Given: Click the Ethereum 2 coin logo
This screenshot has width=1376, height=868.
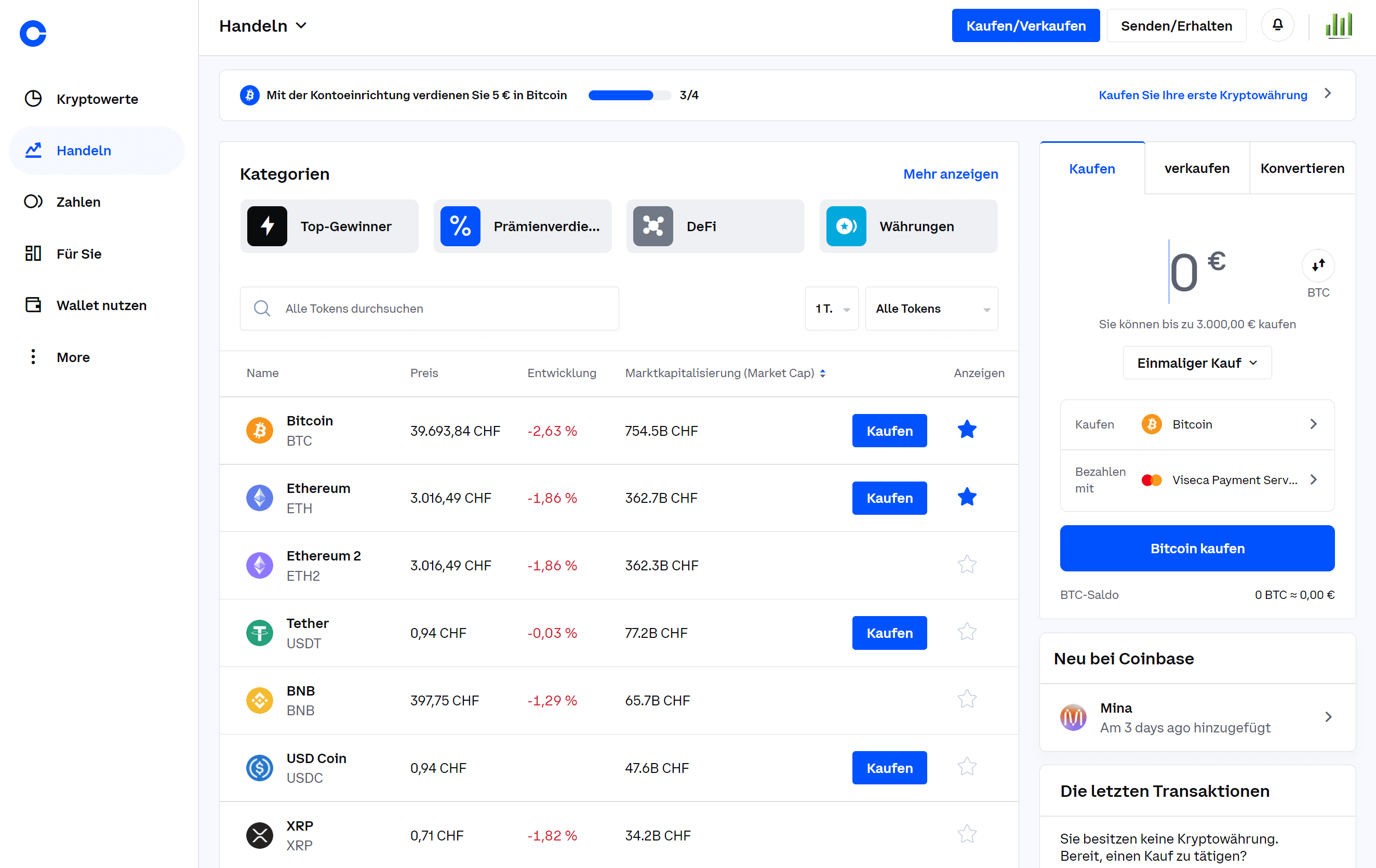Looking at the screenshot, I should (259, 565).
